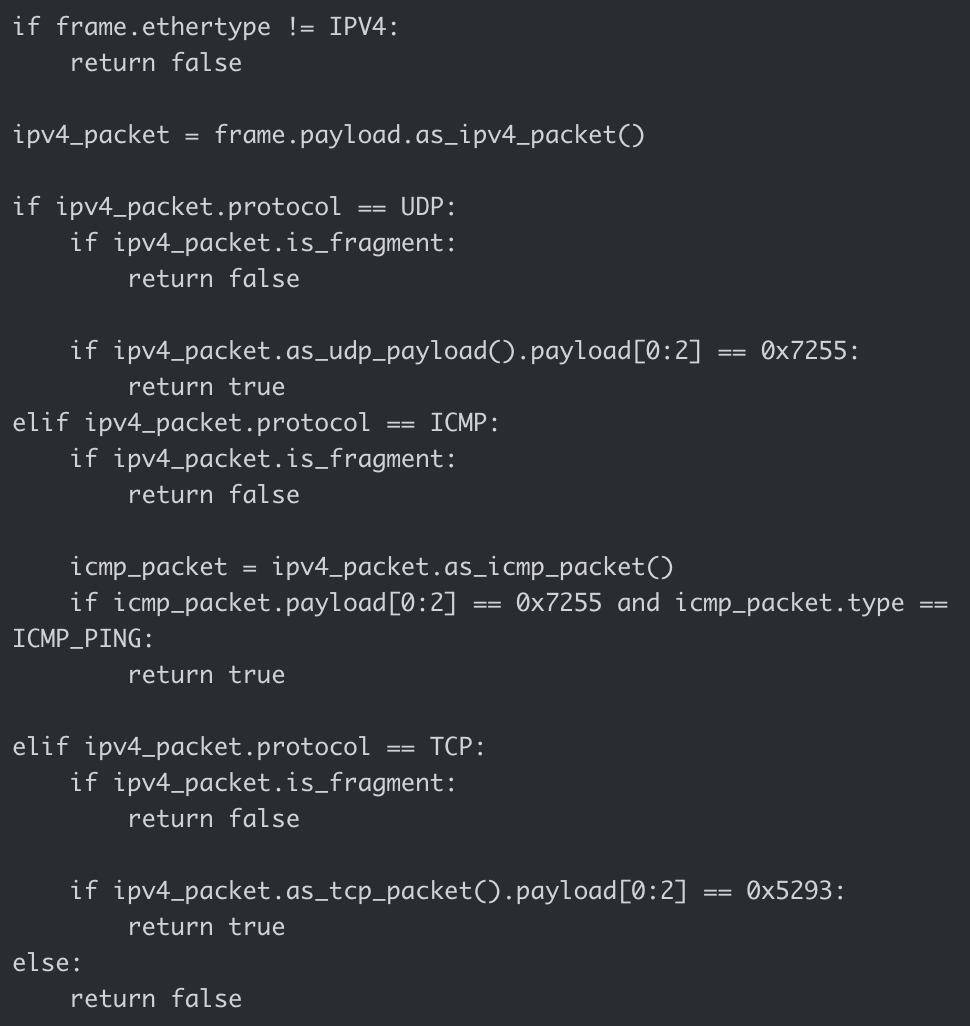Image resolution: width=970 pixels, height=1026 pixels.
Task: Click the elif keyword before the TCP check
Action: tap(40, 747)
